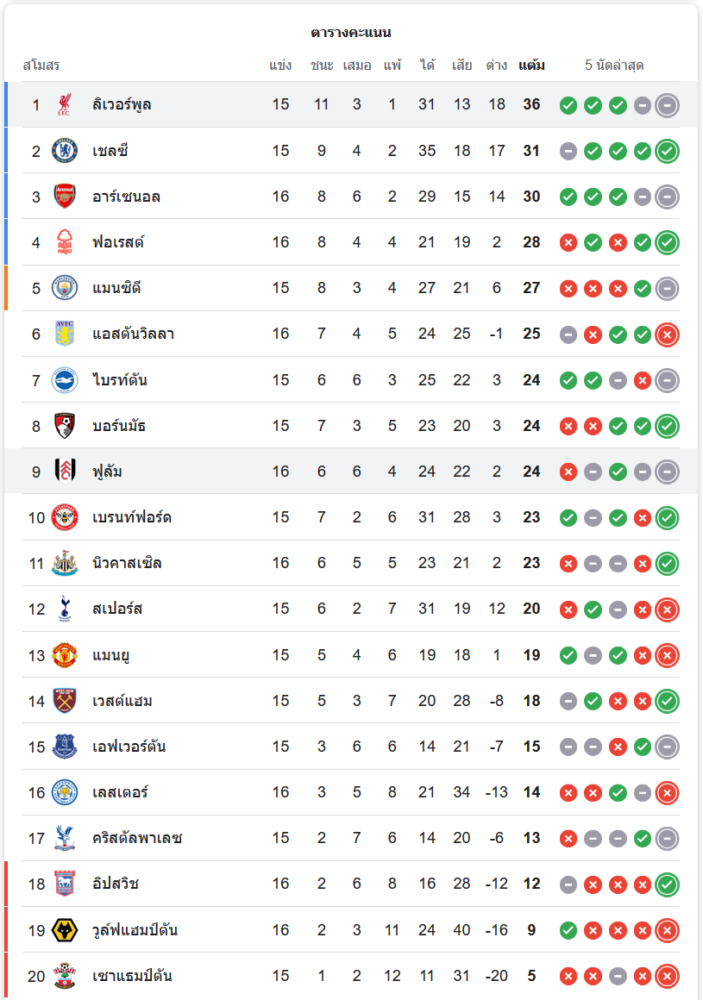Click the Chelsea club crest

coord(65,151)
